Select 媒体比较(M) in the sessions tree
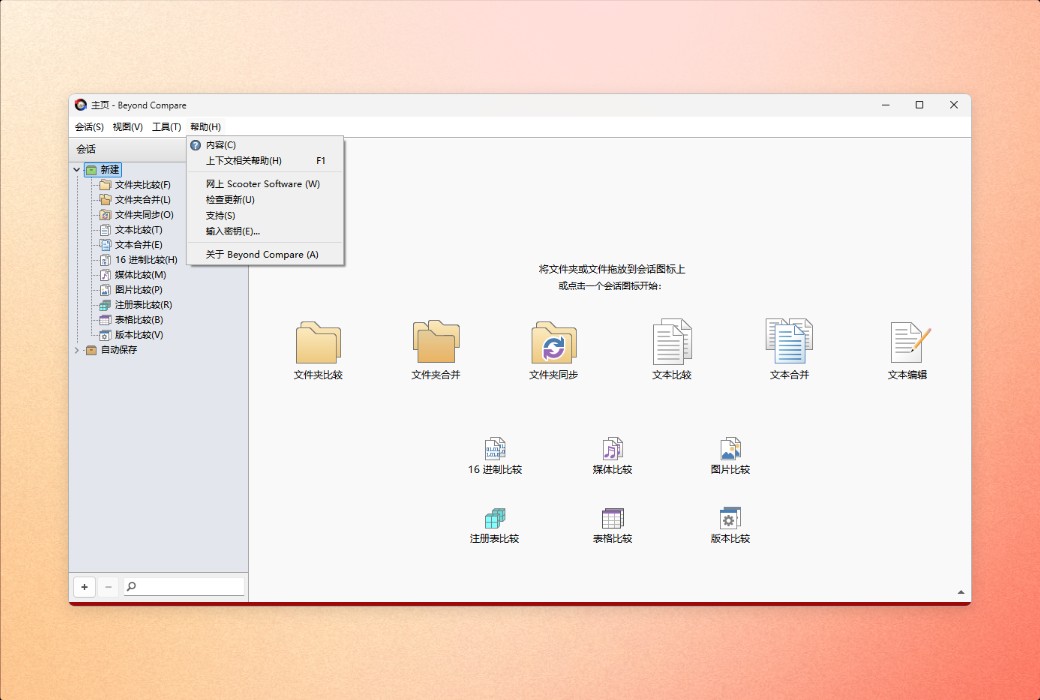1040x700 pixels. pos(140,275)
